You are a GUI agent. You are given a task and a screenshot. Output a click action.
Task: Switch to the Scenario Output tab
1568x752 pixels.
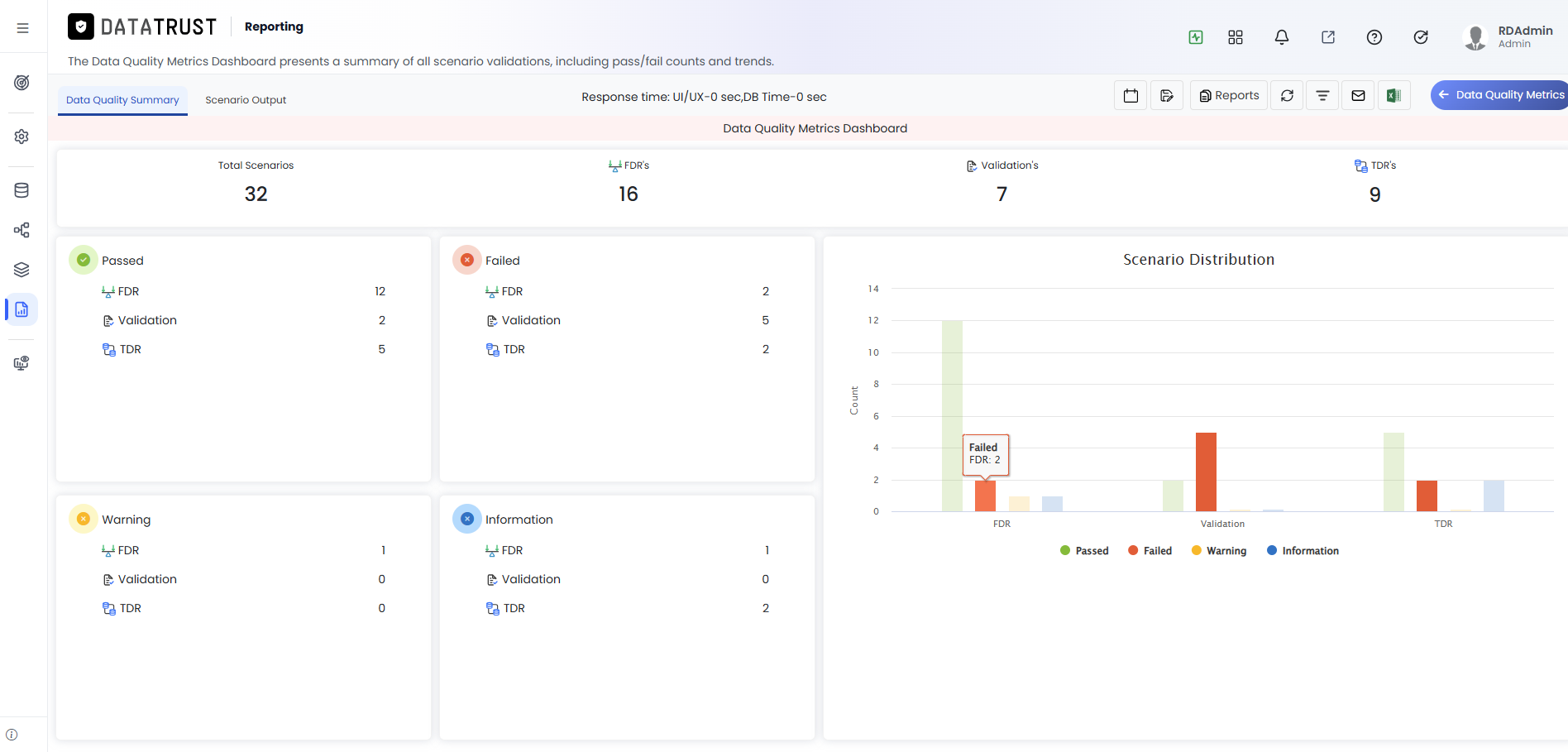coord(246,100)
